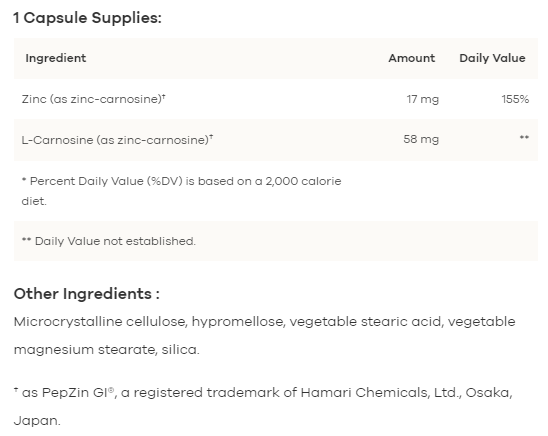
Task: Click the registered trademark symbol after PepZin GI
Action: point(111,390)
